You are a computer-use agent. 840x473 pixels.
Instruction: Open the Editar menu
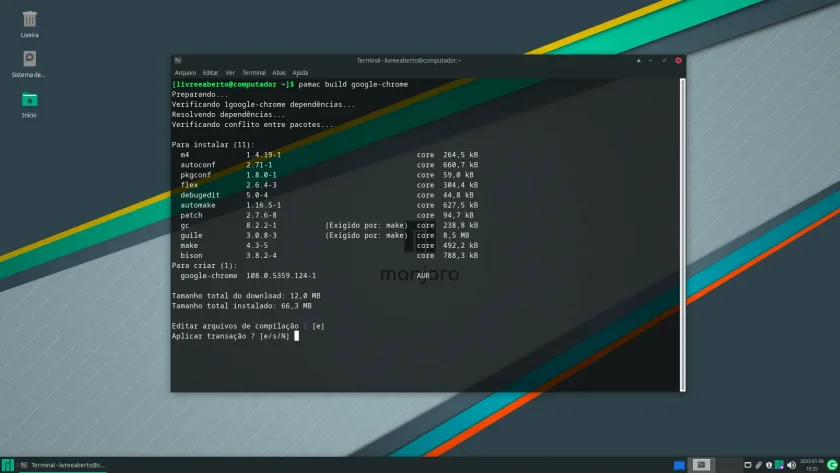pos(211,73)
